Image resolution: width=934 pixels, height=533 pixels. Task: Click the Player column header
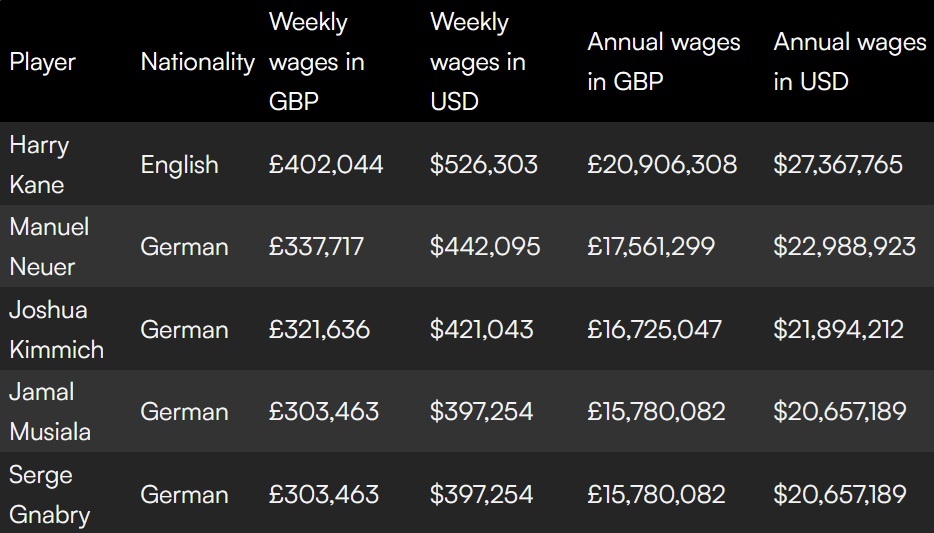click(43, 62)
